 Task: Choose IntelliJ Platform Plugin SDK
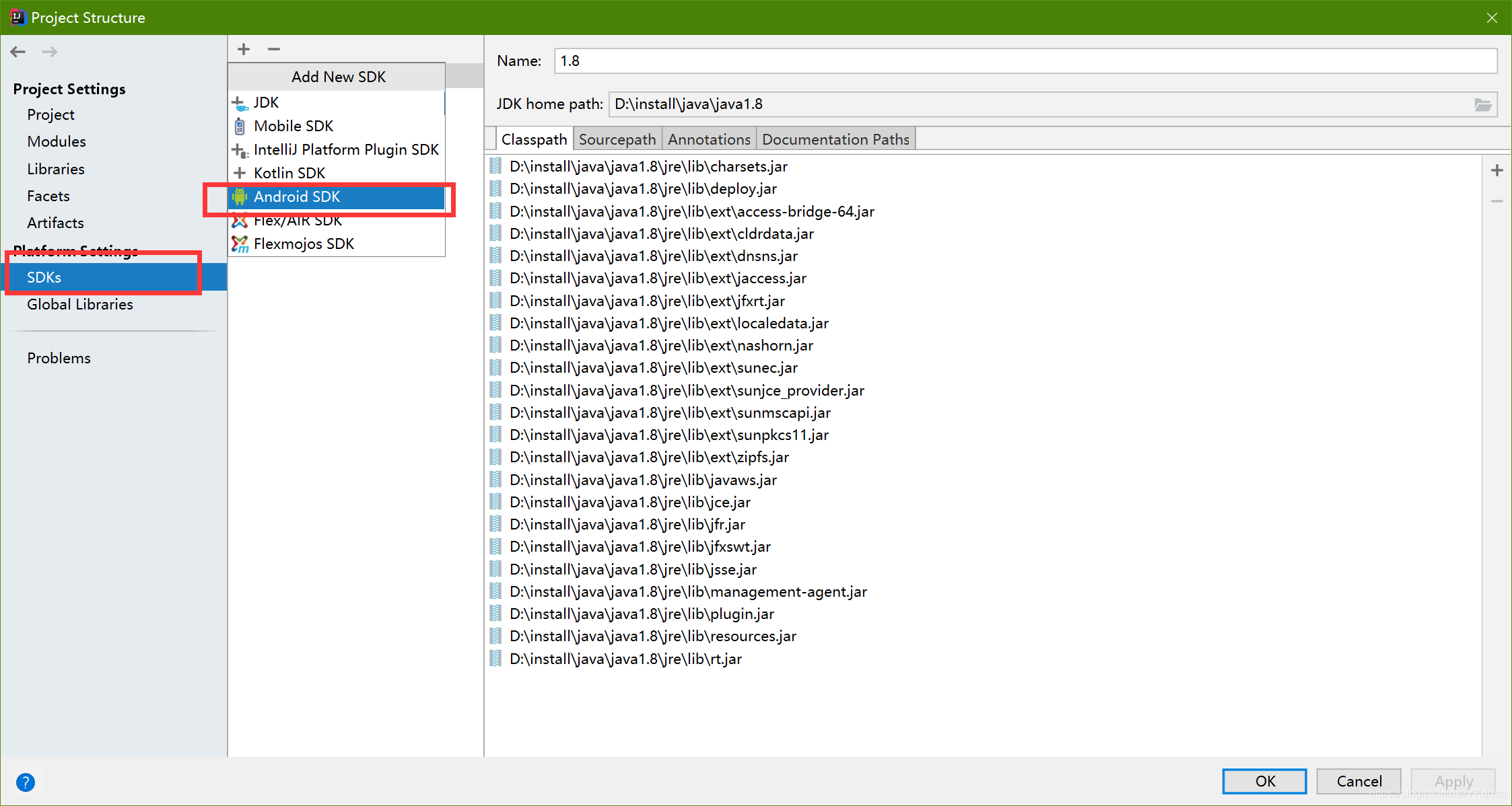(x=337, y=149)
